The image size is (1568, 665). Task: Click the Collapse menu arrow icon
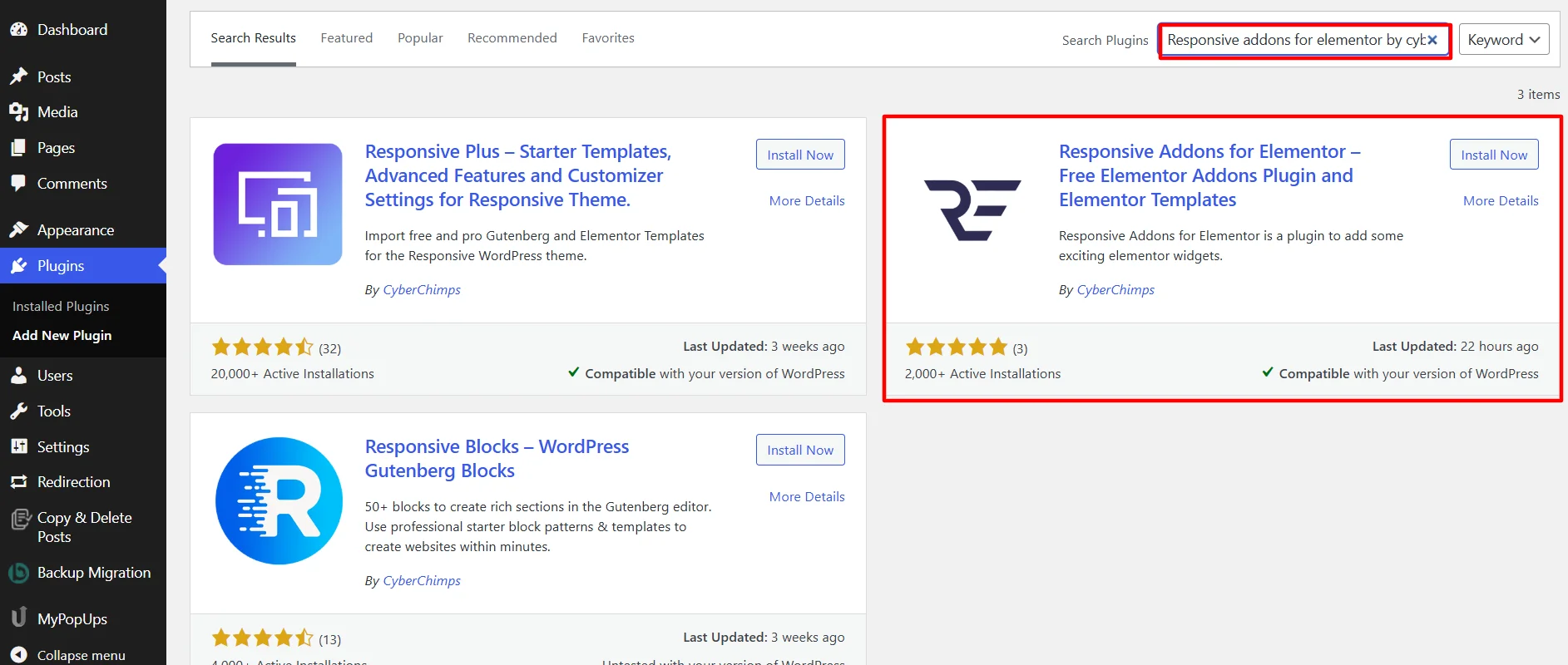point(18,655)
